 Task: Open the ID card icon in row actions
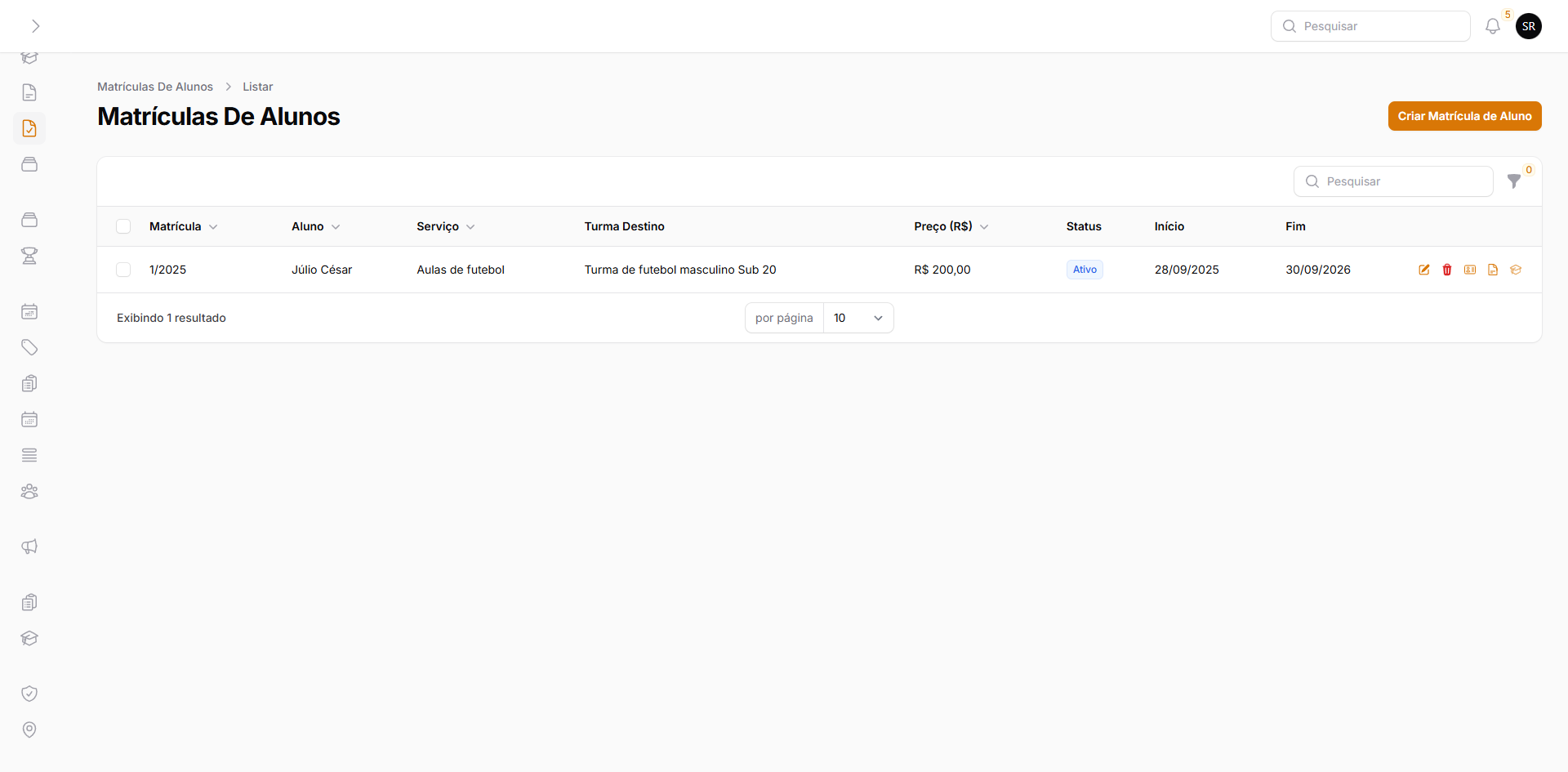click(1469, 270)
